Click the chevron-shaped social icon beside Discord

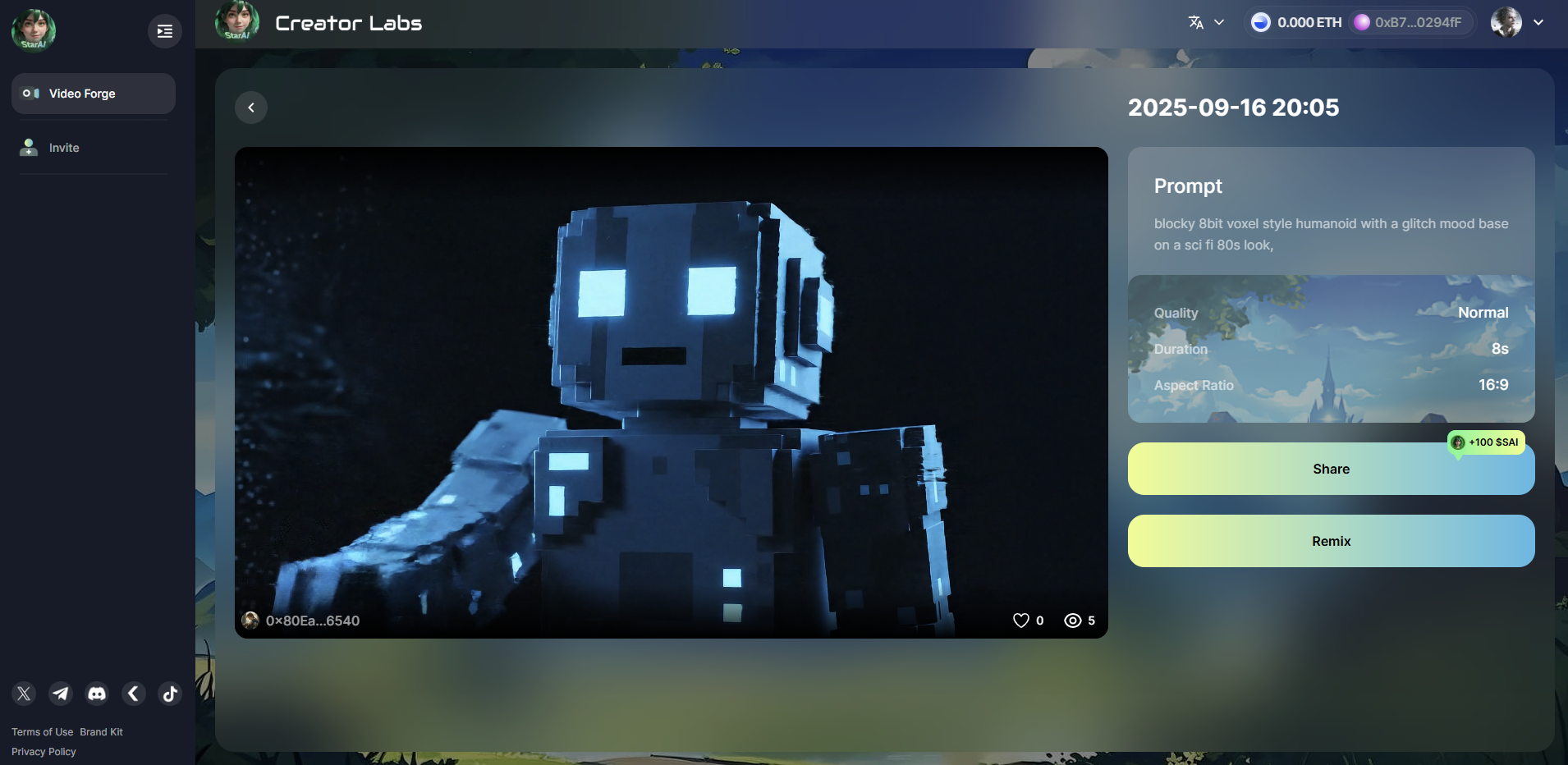pyautogui.click(x=134, y=694)
